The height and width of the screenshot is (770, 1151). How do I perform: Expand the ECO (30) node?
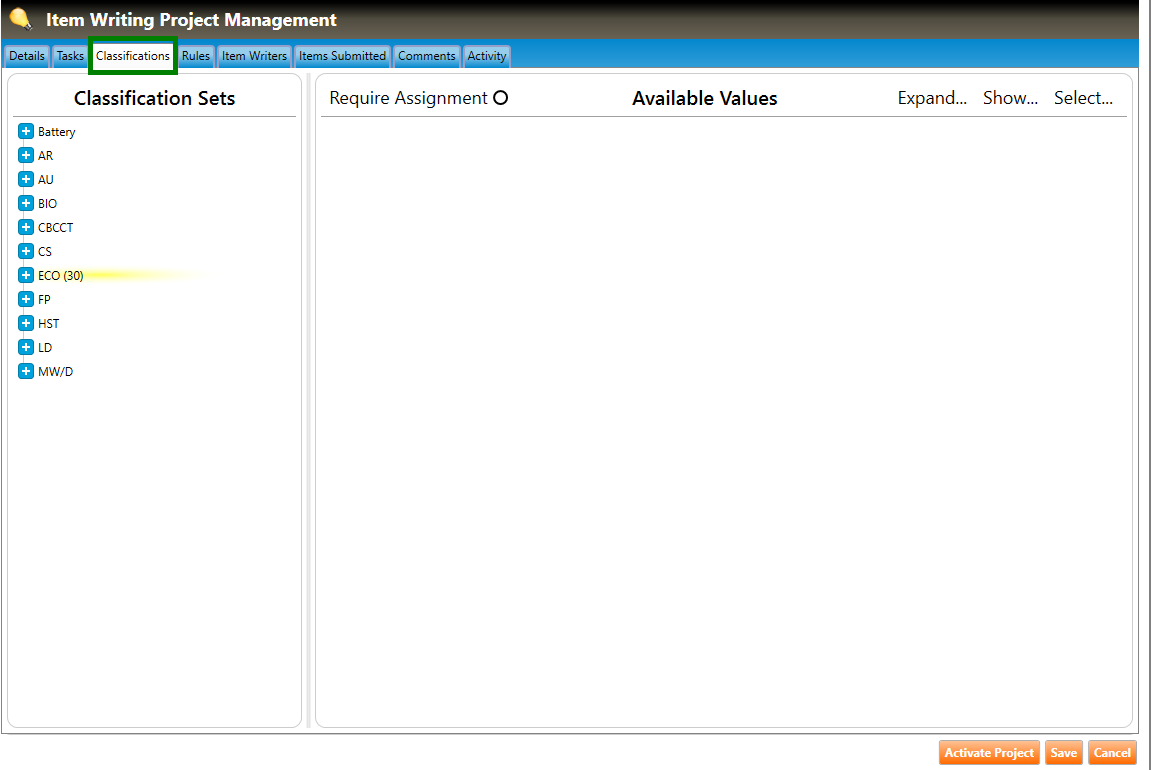[26, 276]
